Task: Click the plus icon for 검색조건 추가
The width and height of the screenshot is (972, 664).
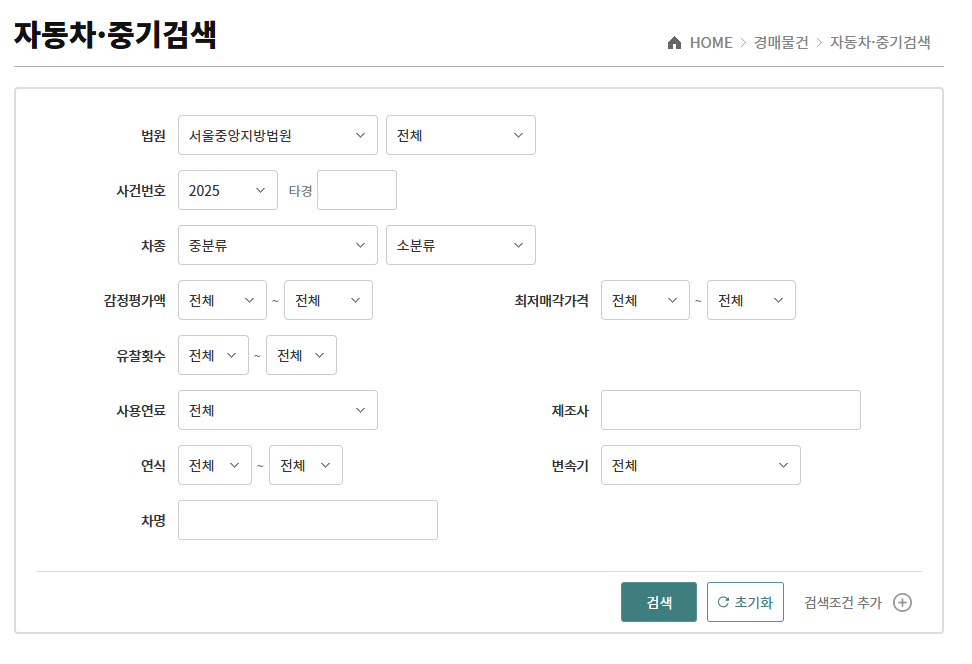Action: [902, 603]
